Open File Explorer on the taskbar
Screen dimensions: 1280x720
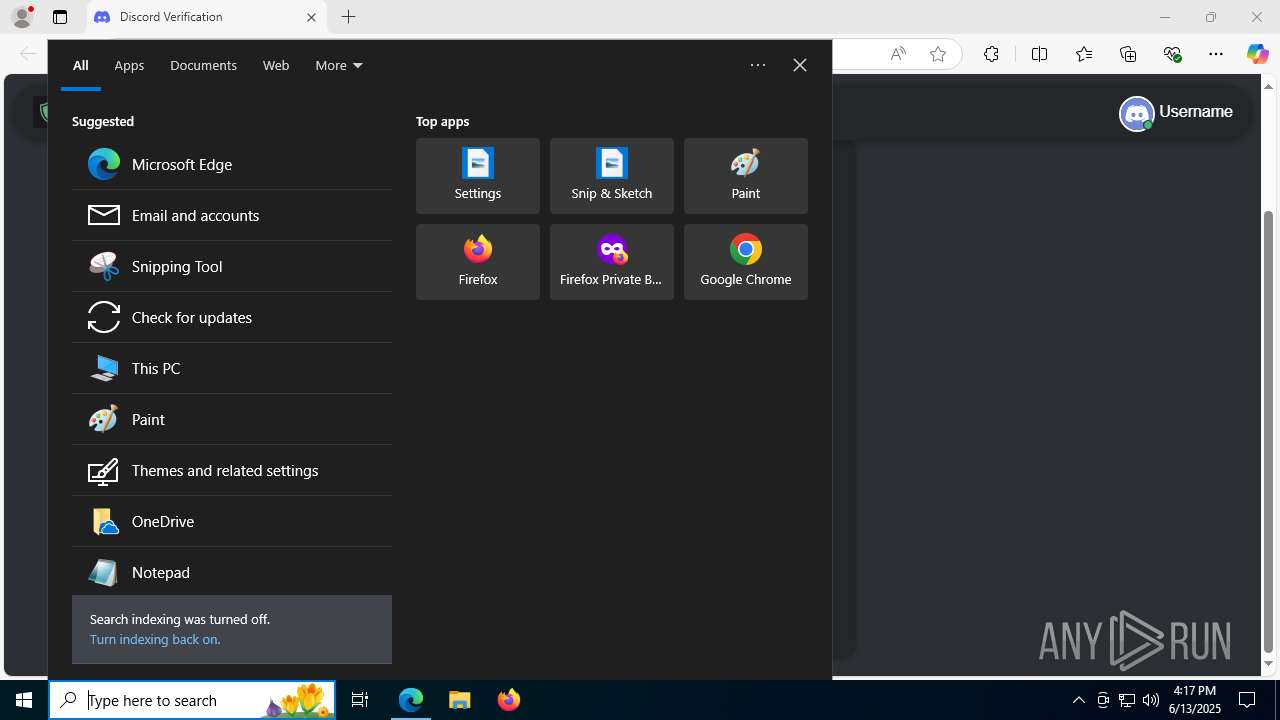click(x=460, y=700)
